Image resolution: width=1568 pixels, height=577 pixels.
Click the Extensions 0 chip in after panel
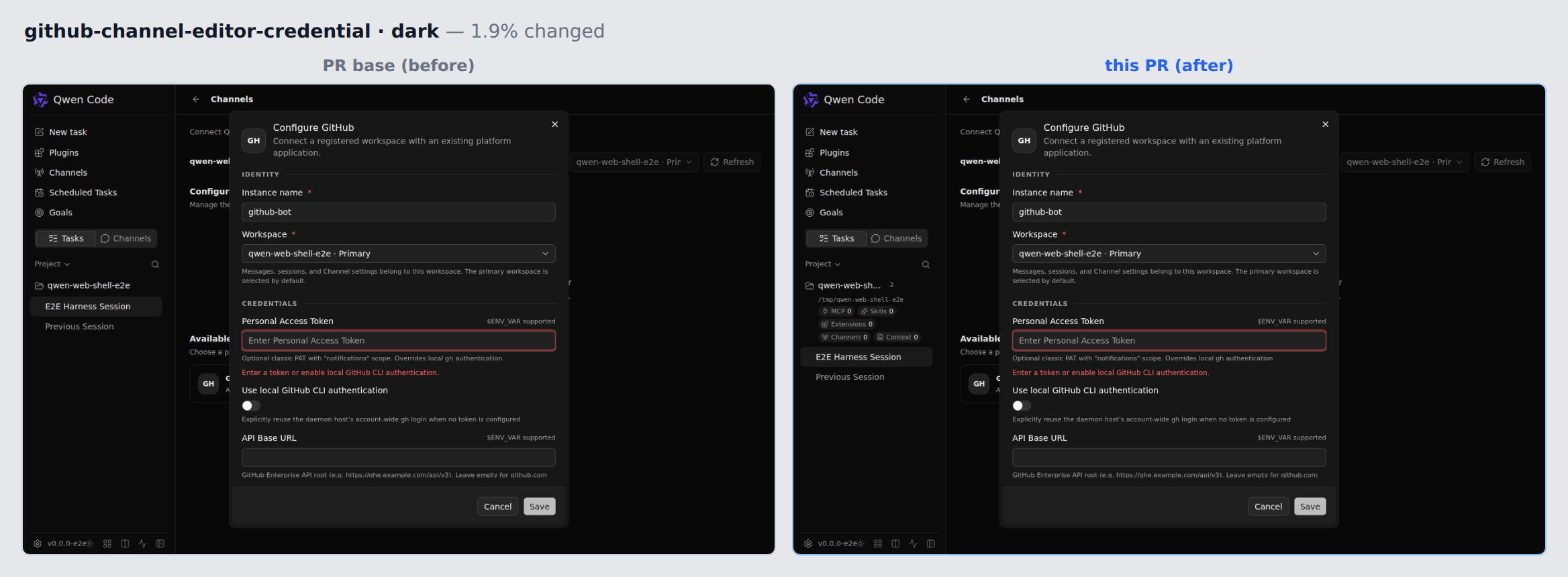[x=847, y=324]
